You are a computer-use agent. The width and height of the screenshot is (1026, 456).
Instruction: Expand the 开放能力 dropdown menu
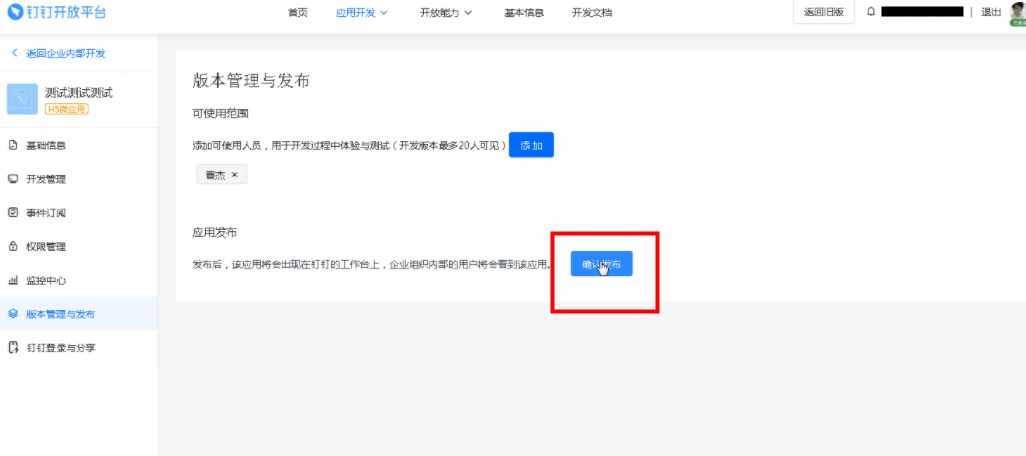[x=446, y=12]
